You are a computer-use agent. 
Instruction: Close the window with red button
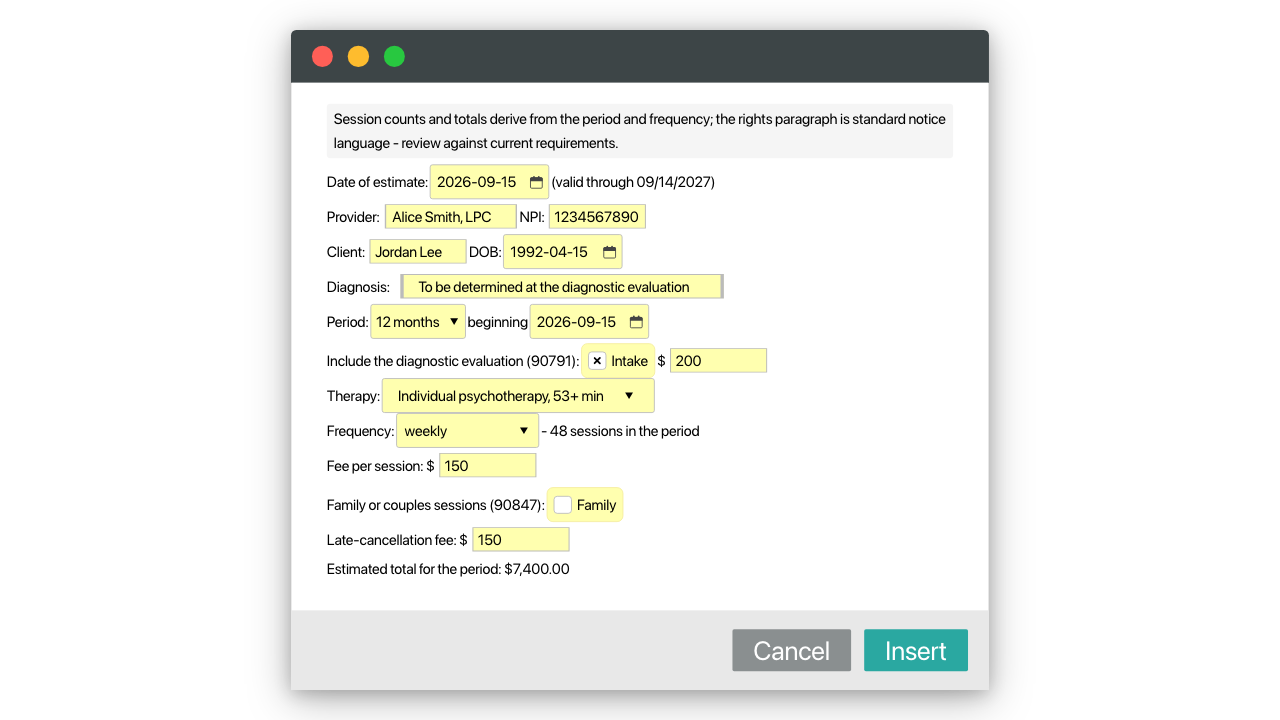coord(322,56)
